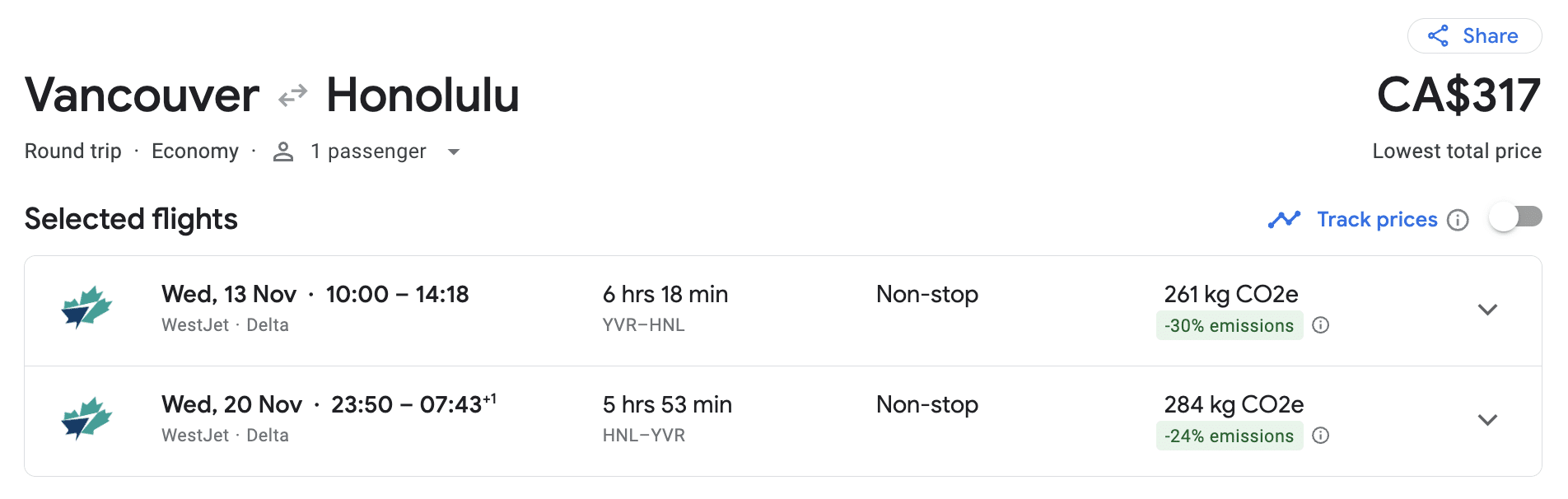Click the -24% emissions badge
The width and height of the screenshot is (1568, 499).
pos(1229,436)
